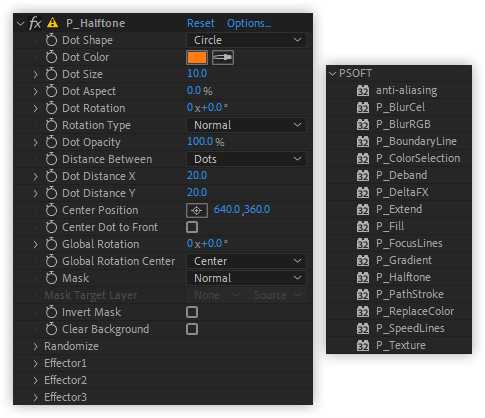The width and height of the screenshot is (485, 418).
Task: Toggle the Dot Size stopwatch
Action: coord(51,74)
